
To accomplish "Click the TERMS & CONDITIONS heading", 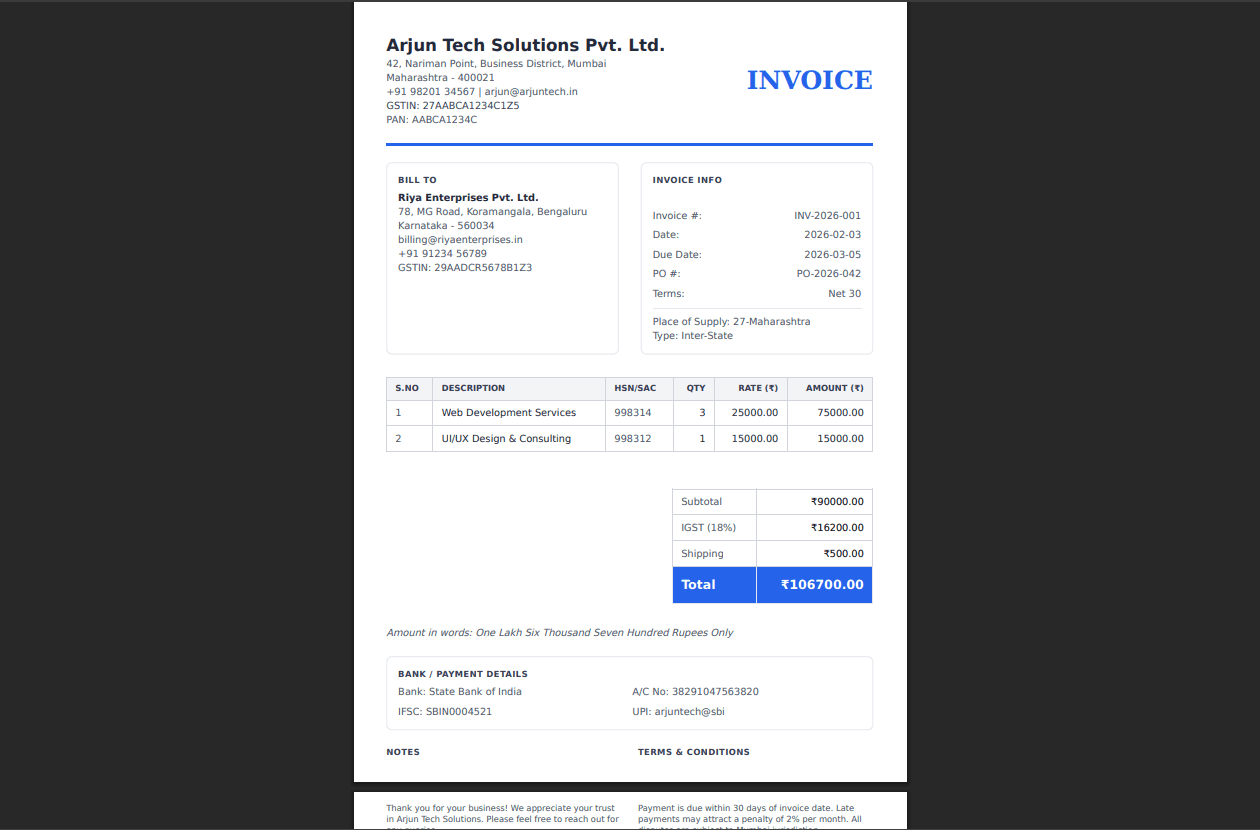I will tap(694, 751).
